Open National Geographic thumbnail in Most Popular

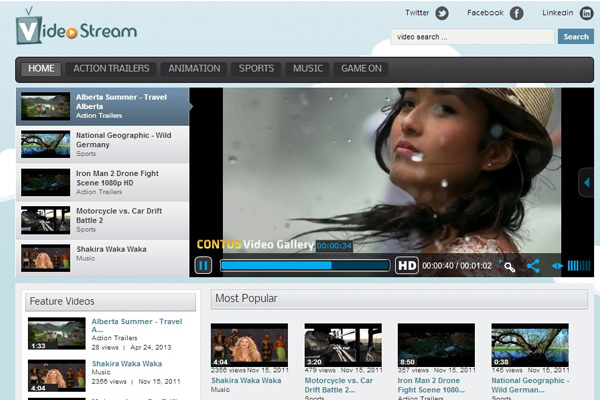click(x=530, y=345)
